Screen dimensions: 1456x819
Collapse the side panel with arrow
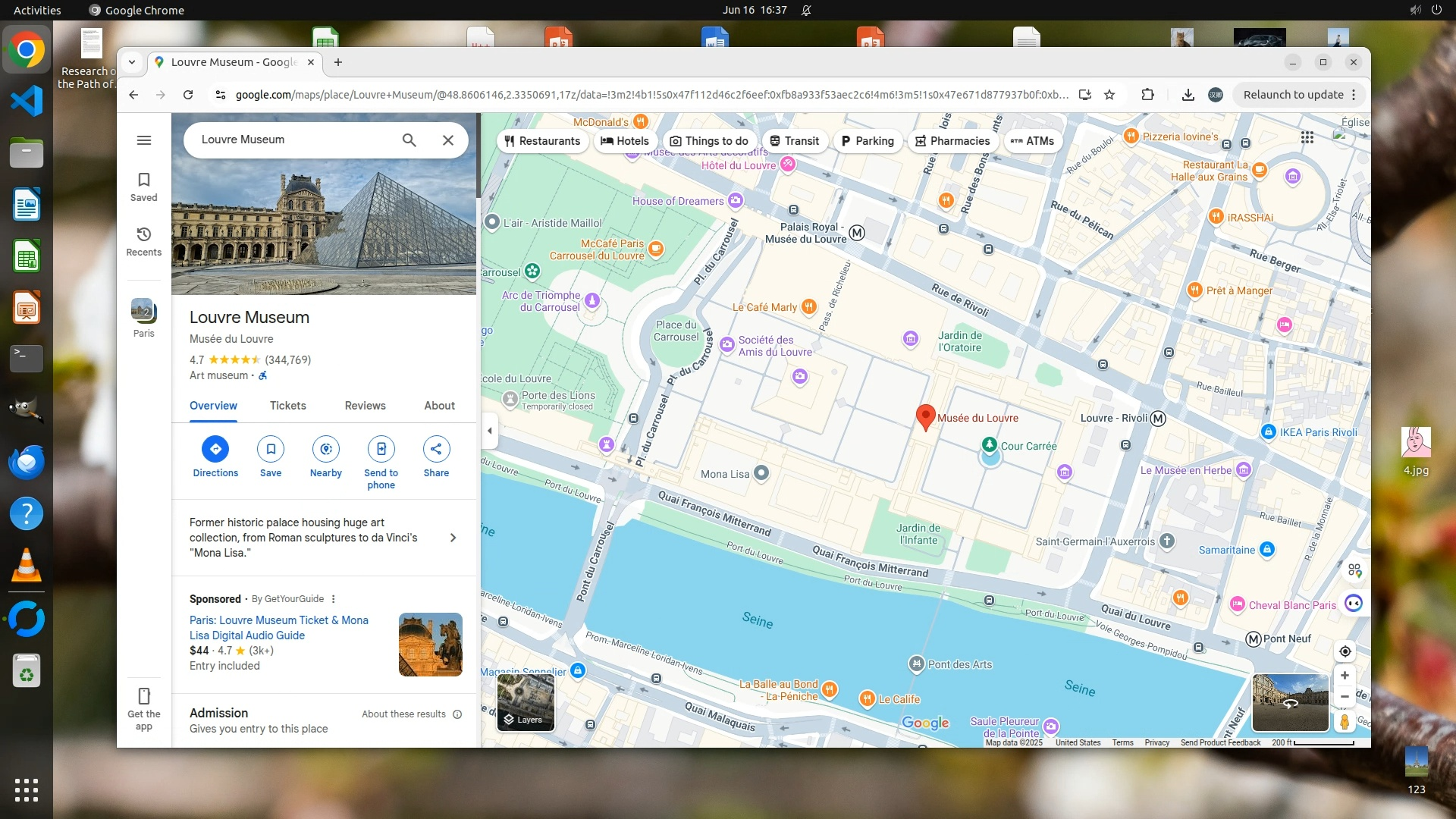click(x=490, y=431)
